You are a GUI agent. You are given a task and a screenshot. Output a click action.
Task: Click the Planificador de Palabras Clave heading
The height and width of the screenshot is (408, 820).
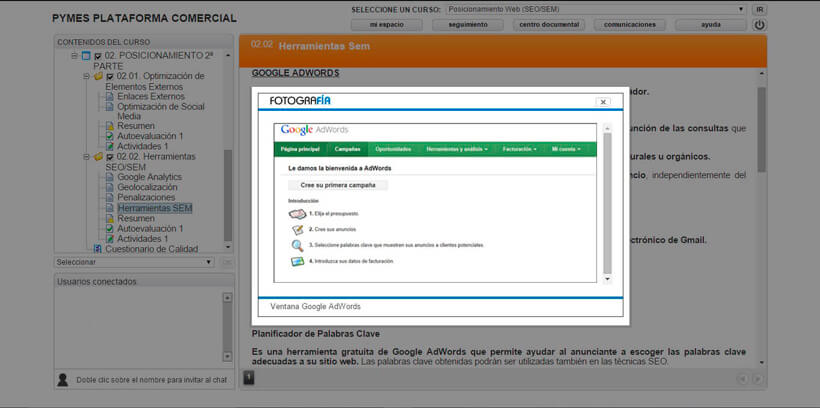pos(316,334)
